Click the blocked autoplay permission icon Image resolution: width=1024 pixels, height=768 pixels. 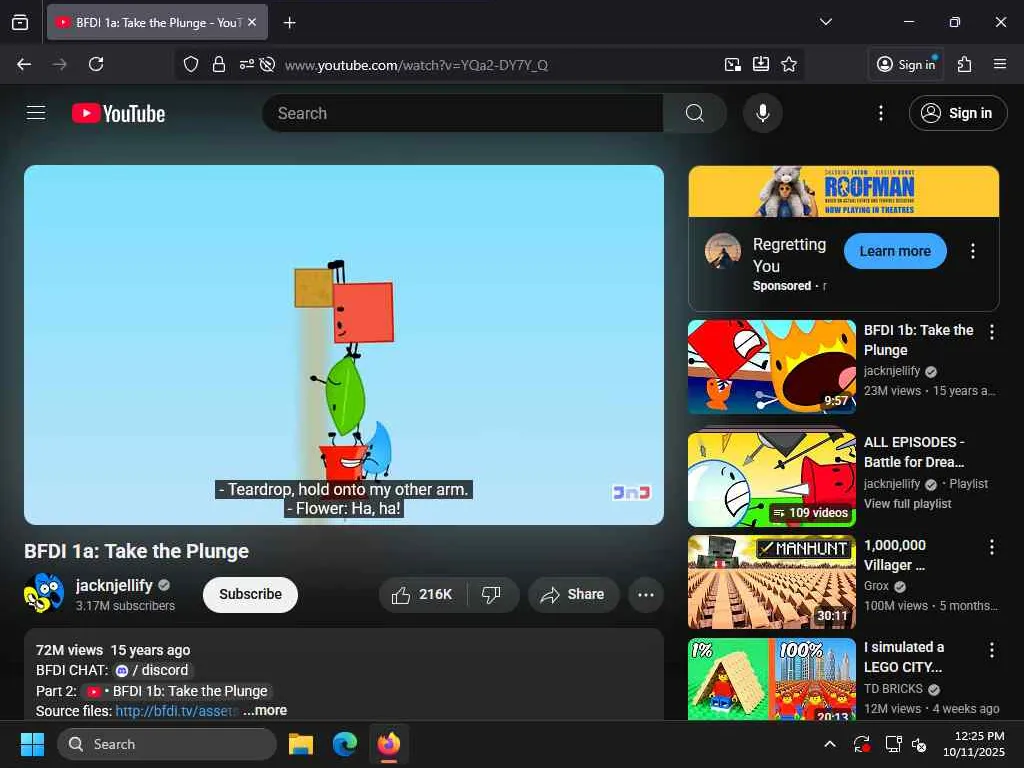point(266,64)
